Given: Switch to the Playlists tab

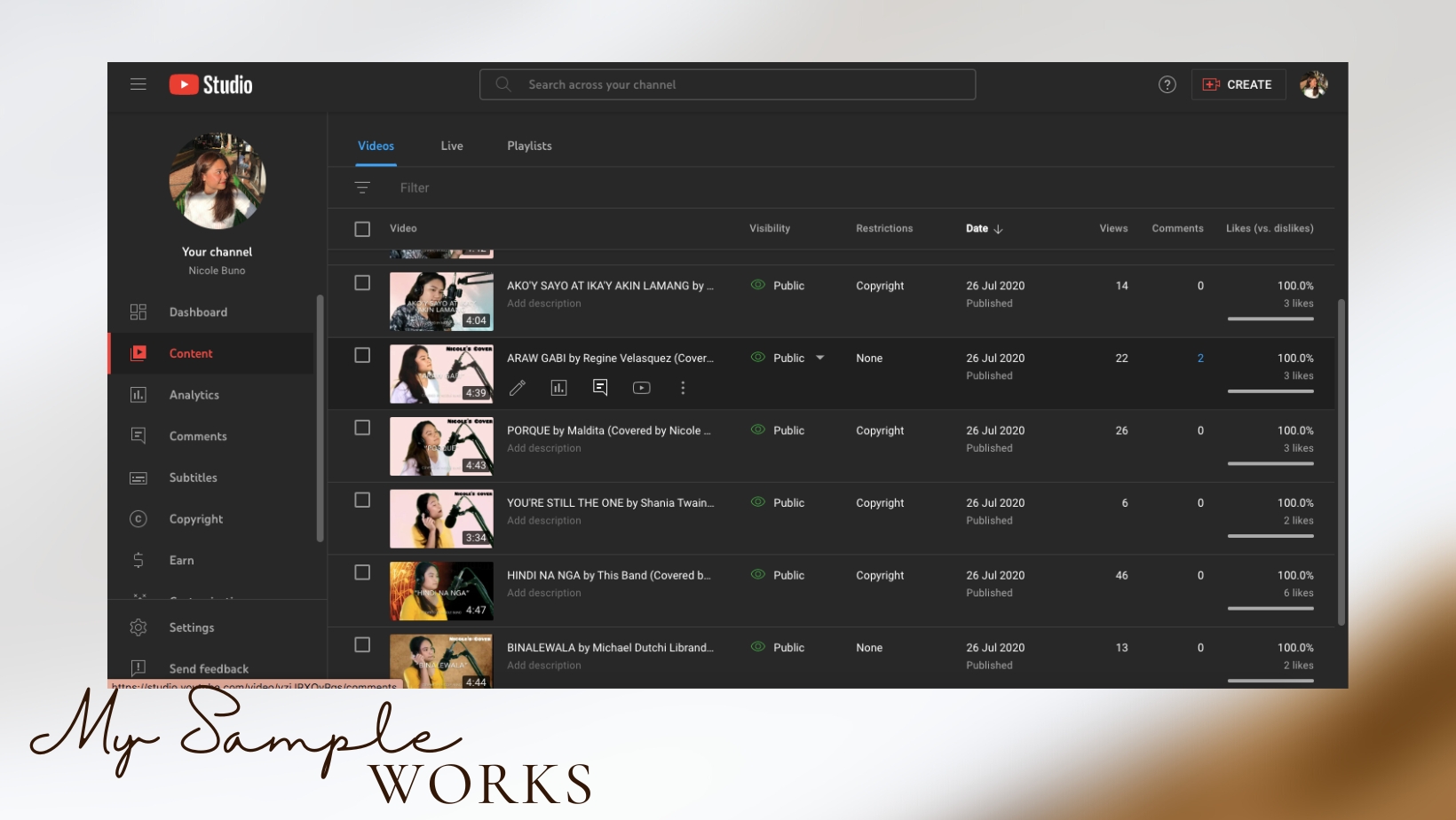Looking at the screenshot, I should (529, 146).
